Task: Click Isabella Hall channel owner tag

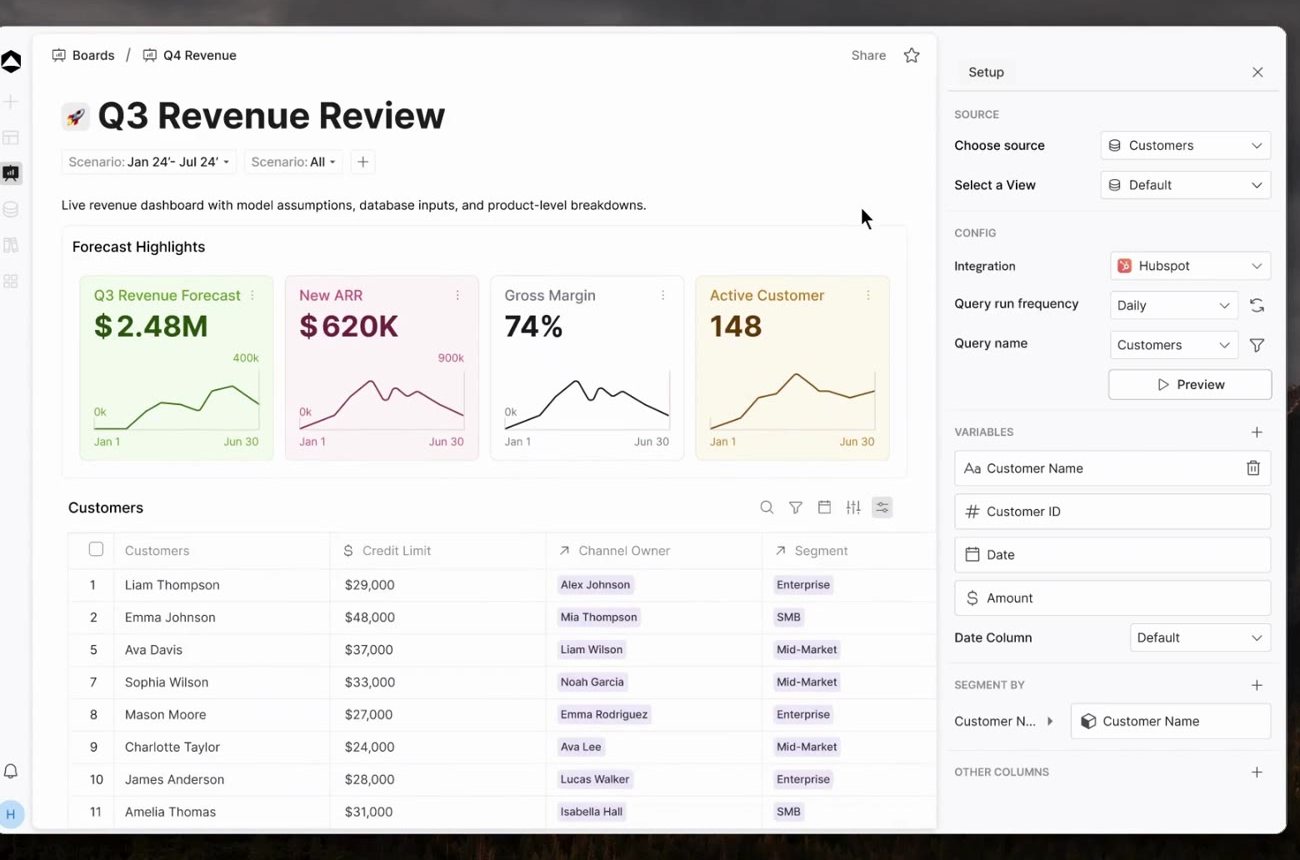Action: coord(591,812)
